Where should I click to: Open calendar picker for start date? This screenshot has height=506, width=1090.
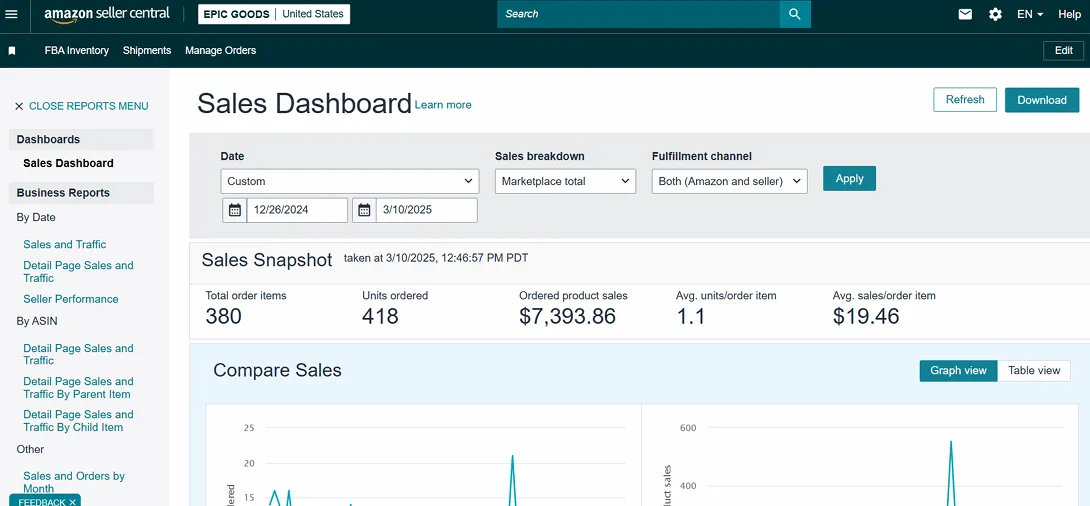point(235,210)
